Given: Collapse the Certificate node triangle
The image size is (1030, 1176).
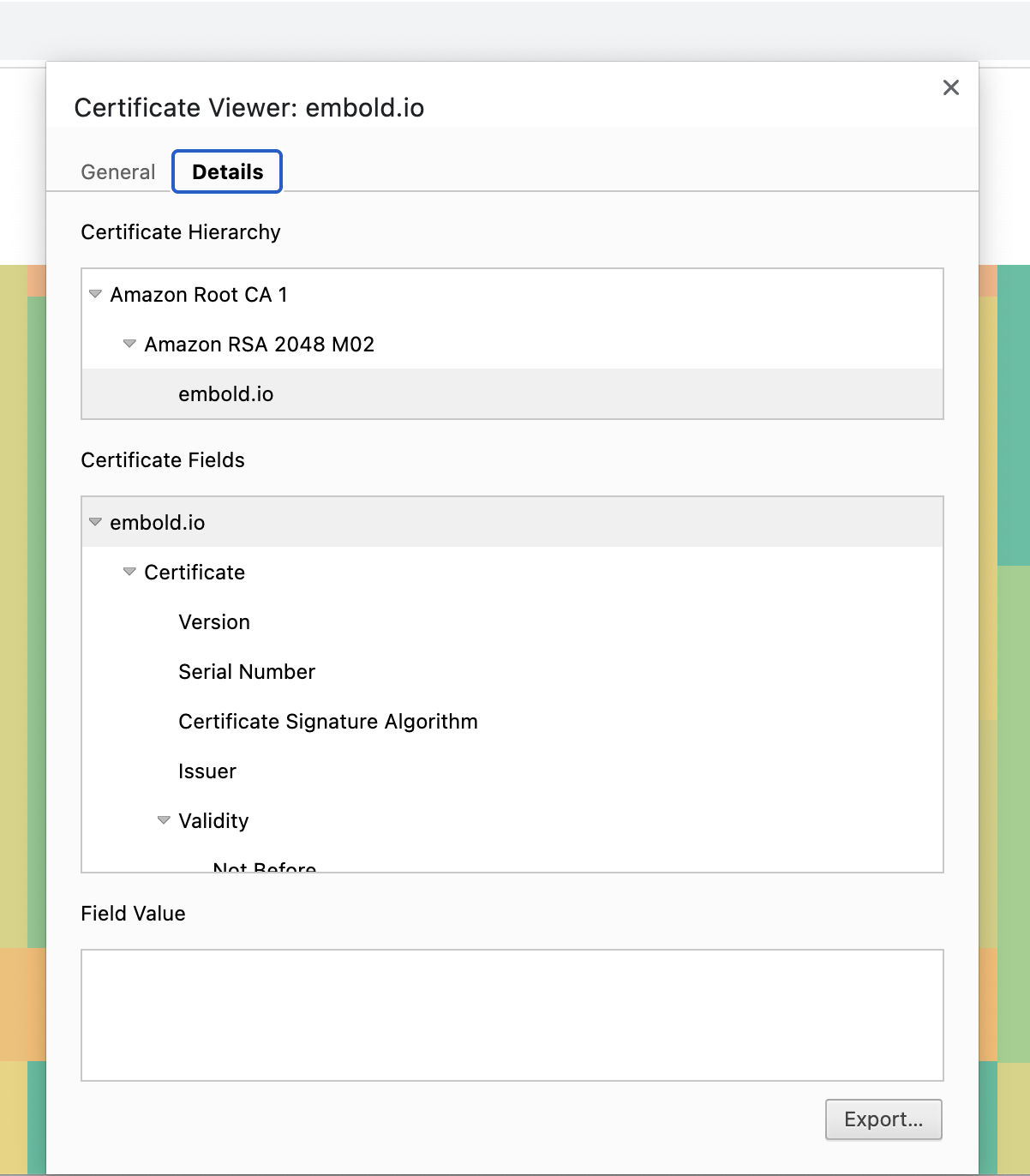Looking at the screenshot, I should 129,572.
